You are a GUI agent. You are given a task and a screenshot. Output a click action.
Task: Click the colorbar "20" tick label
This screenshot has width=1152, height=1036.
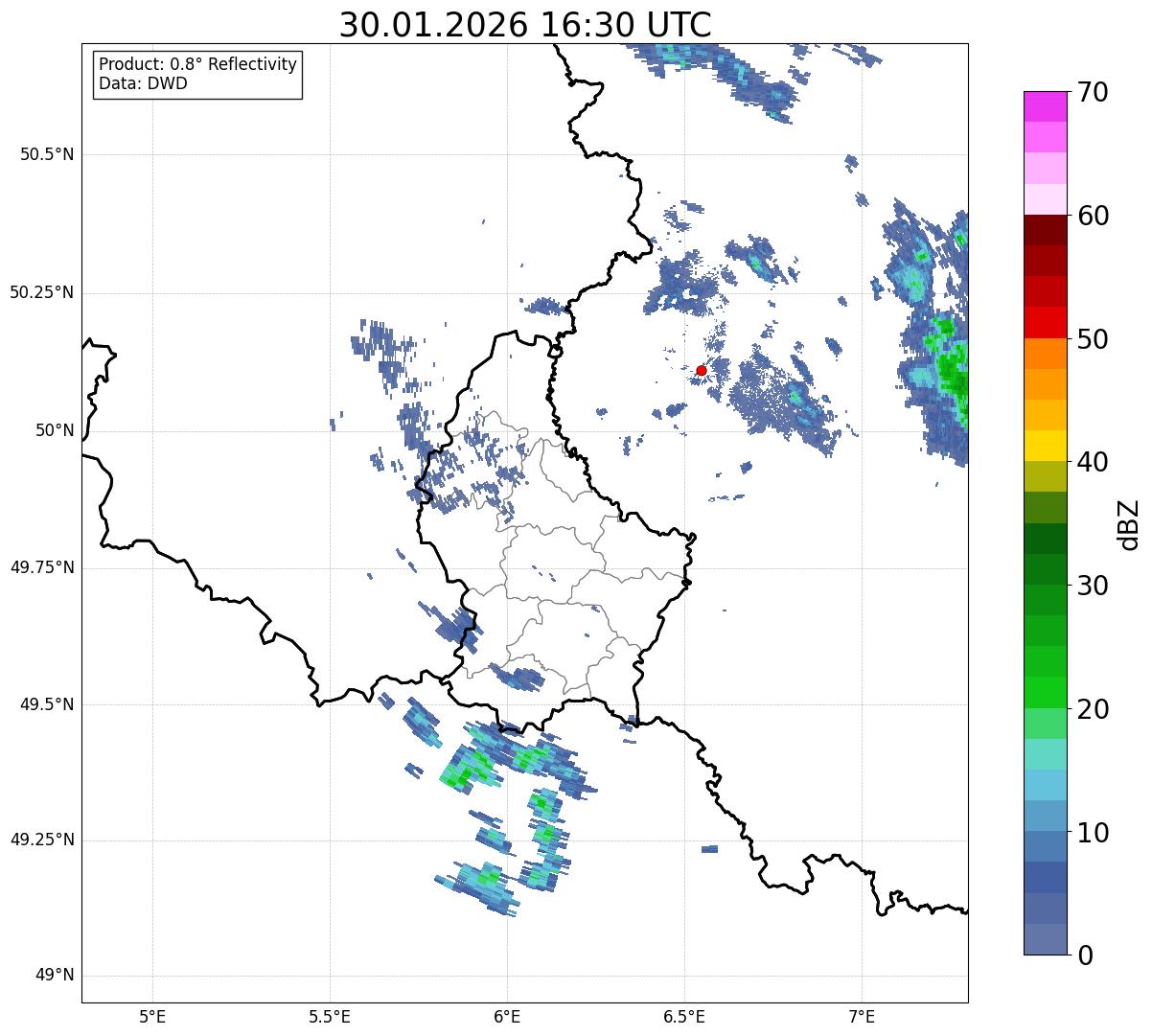[1093, 709]
